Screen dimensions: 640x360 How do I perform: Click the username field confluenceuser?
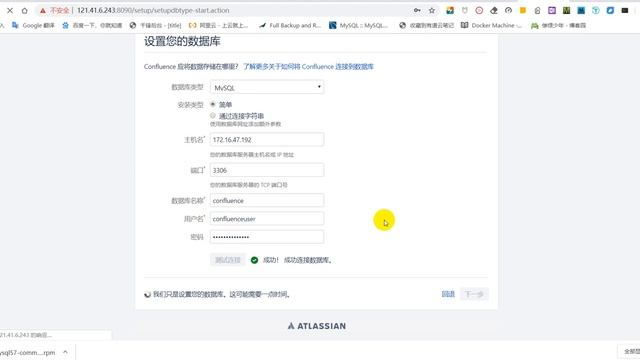[267, 219]
